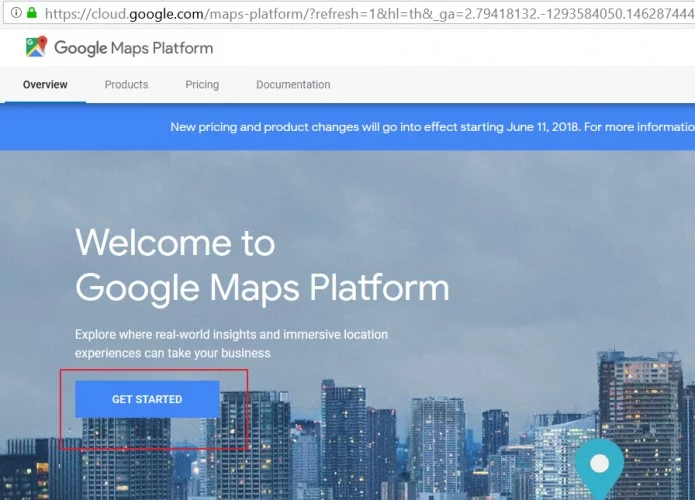Viewport: 695px width, 500px height.
Task: Select the address bar URL text
Action: [x=370, y=14]
